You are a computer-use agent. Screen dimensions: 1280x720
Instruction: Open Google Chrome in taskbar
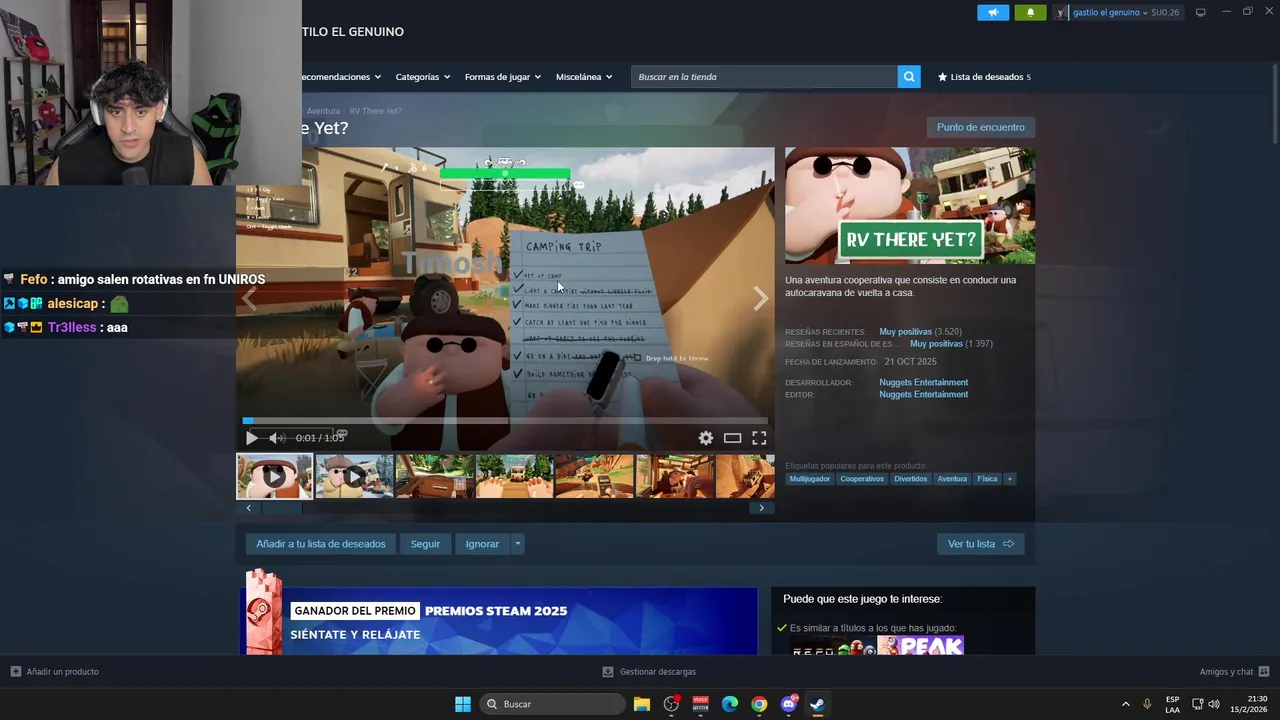tap(759, 704)
